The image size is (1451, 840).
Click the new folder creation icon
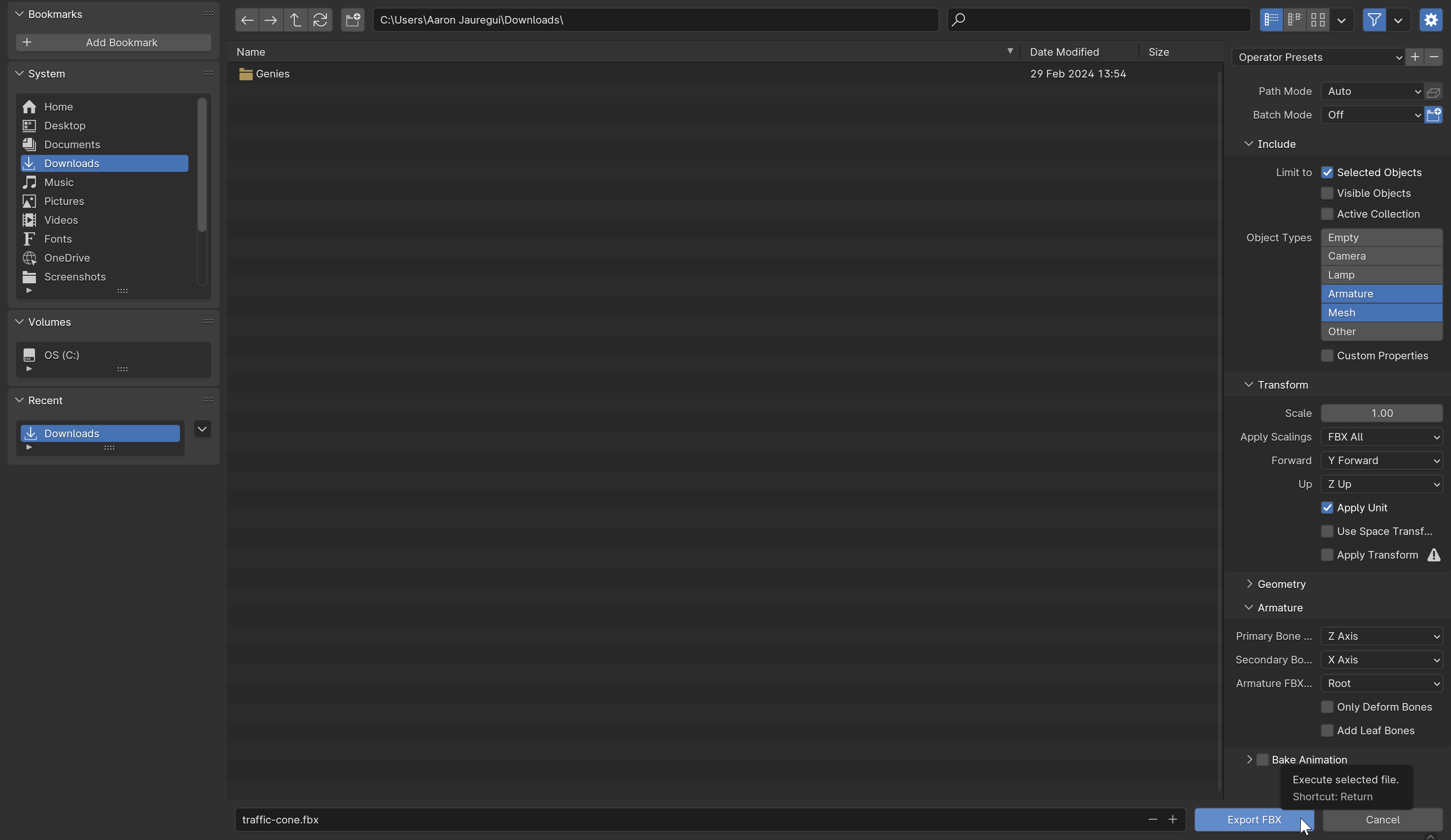(352, 19)
